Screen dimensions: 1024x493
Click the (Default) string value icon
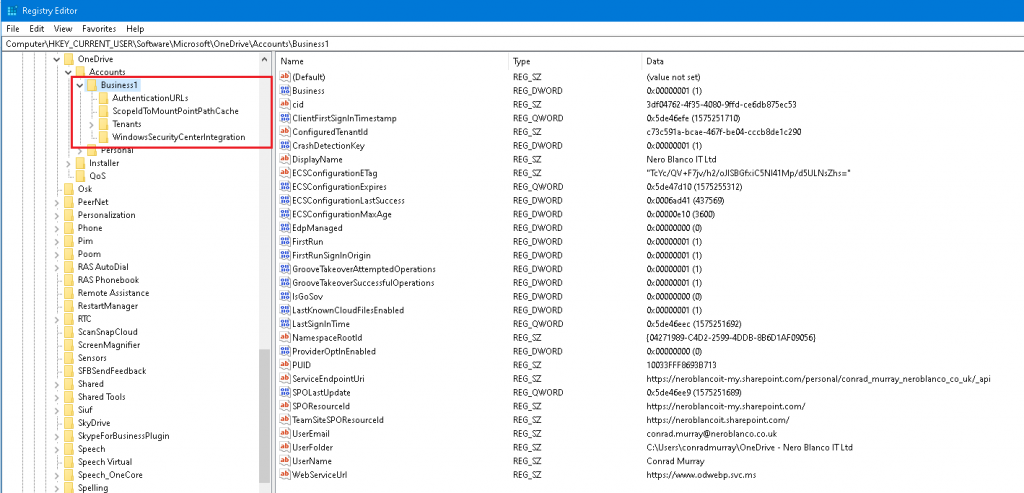285,77
